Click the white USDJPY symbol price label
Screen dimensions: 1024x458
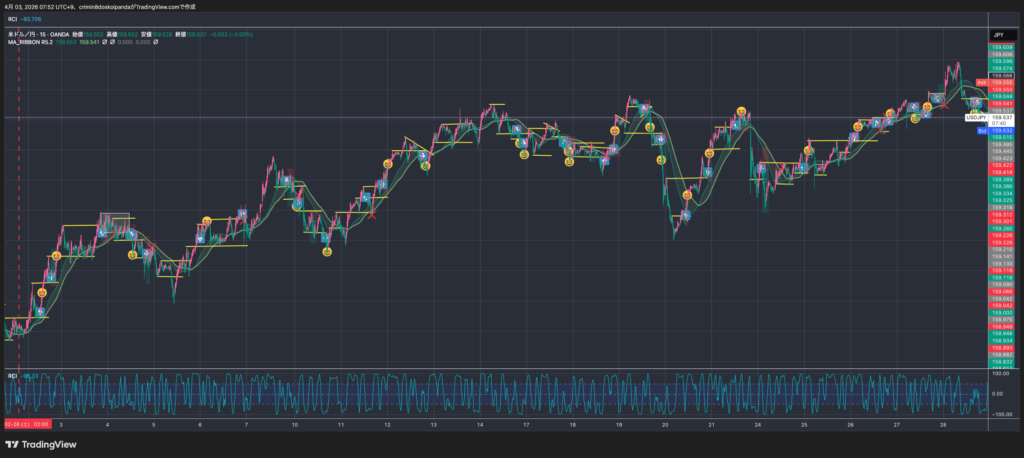pyautogui.click(x=976, y=117)
